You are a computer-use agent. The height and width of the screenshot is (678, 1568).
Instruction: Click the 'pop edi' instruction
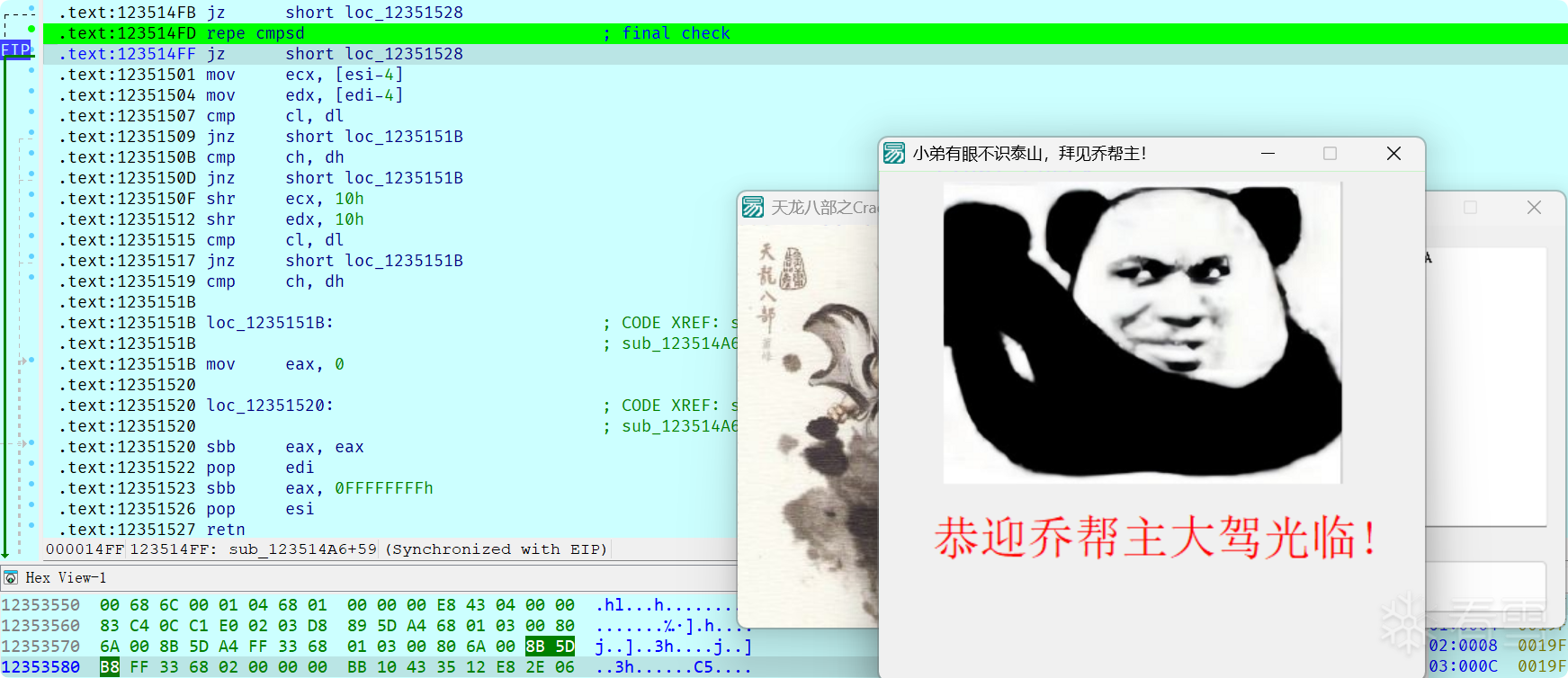pos(260,468)
